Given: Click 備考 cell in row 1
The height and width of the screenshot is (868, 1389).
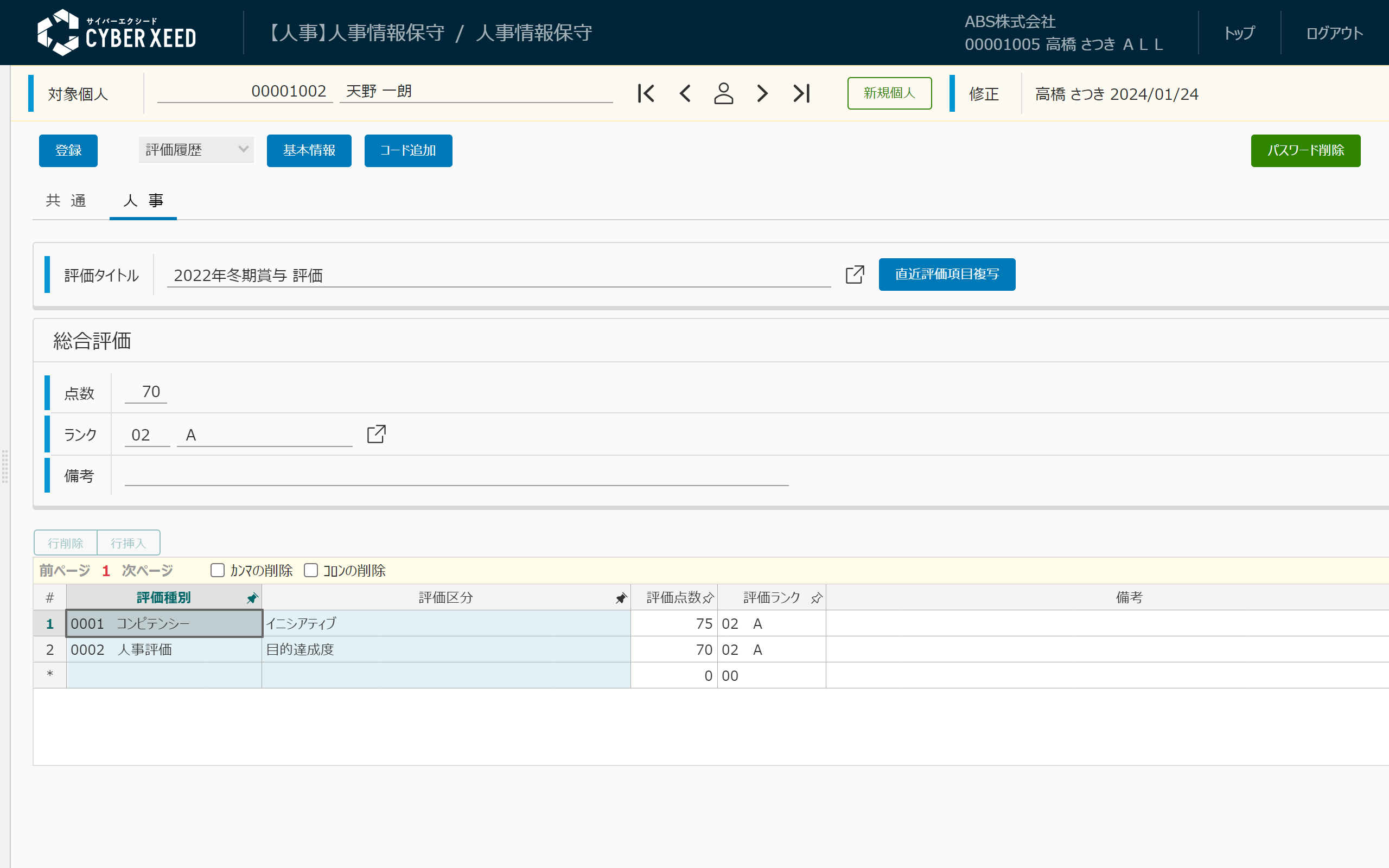Looking at the screenshot, I should coord(1107,623).
